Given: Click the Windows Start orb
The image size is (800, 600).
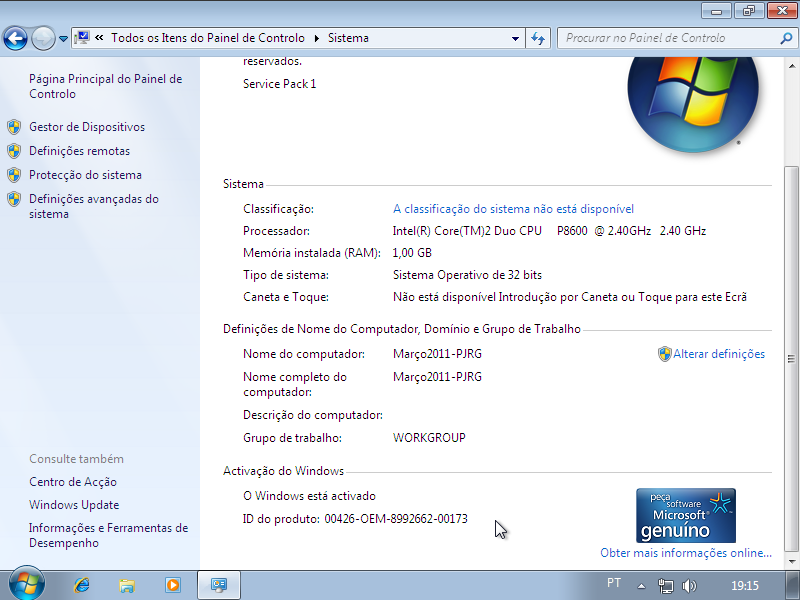Looking at the screenshot, I should (x=27, y=584).
